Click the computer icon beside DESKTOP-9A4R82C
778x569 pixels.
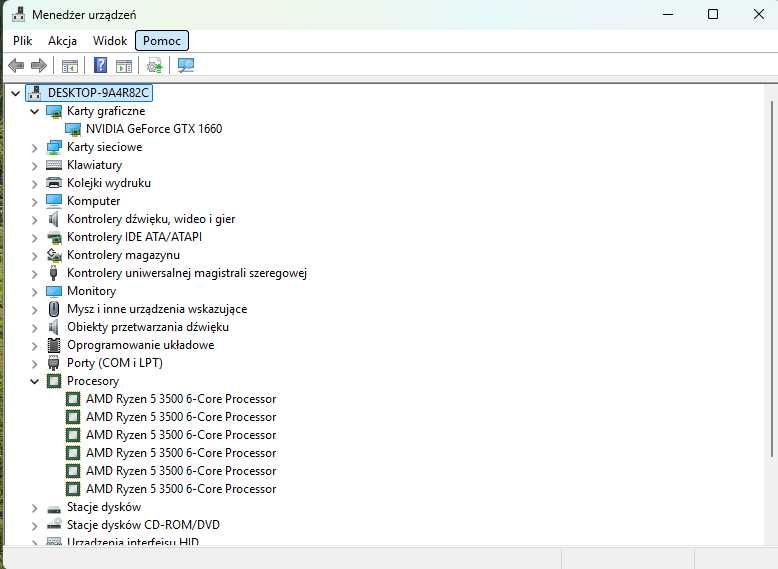[35, 93]
